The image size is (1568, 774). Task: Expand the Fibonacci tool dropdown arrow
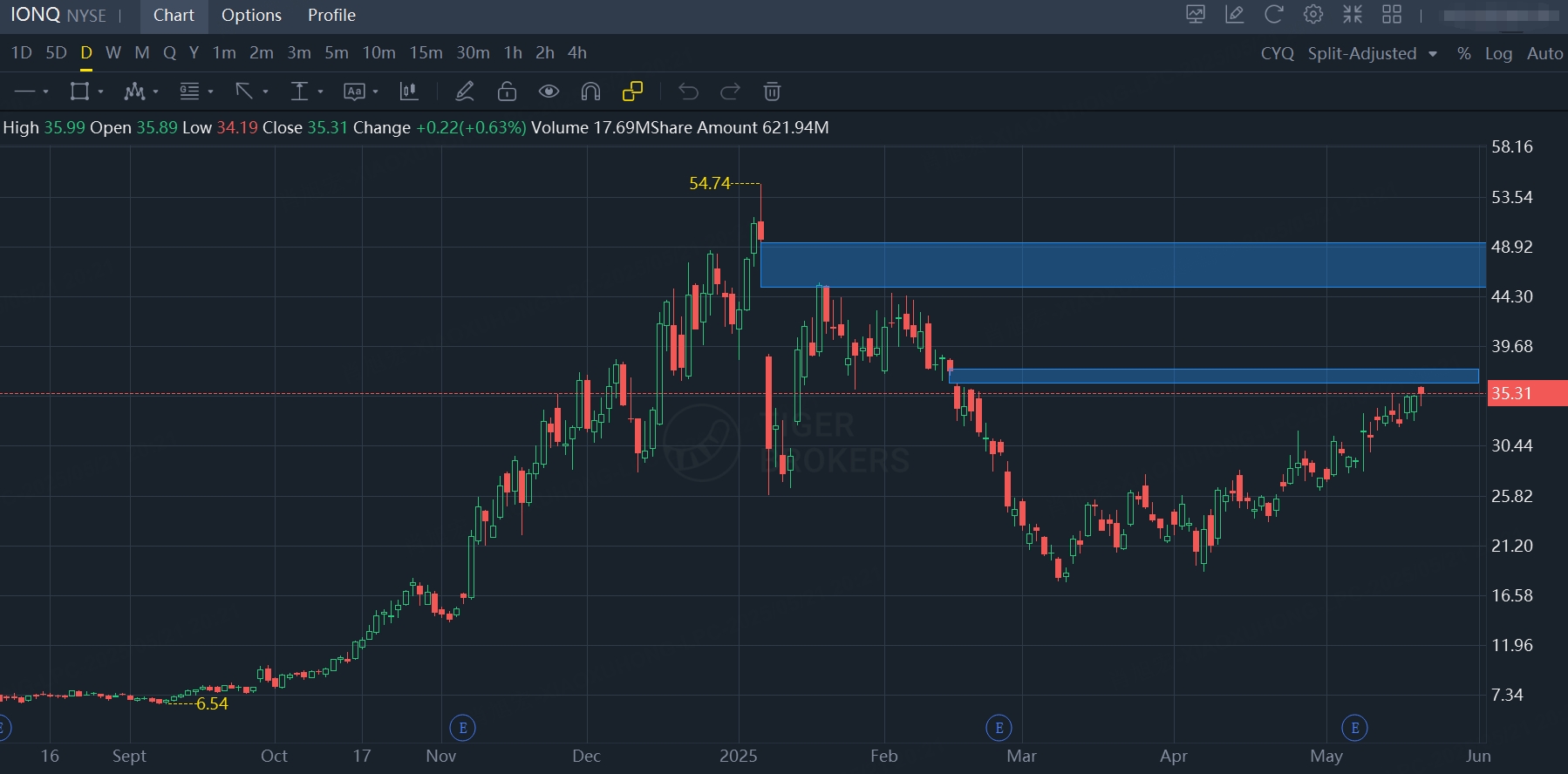click(210, 92)
